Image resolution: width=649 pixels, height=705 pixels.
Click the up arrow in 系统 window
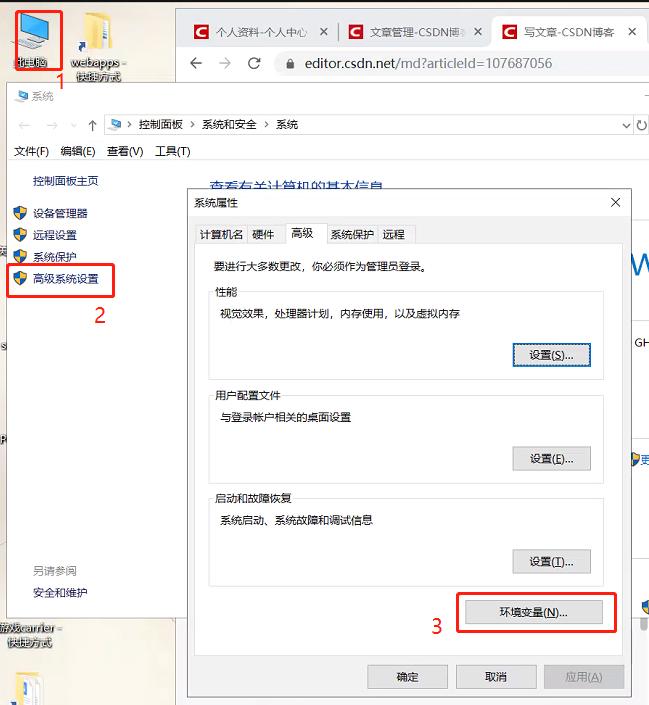coord(92,125)
